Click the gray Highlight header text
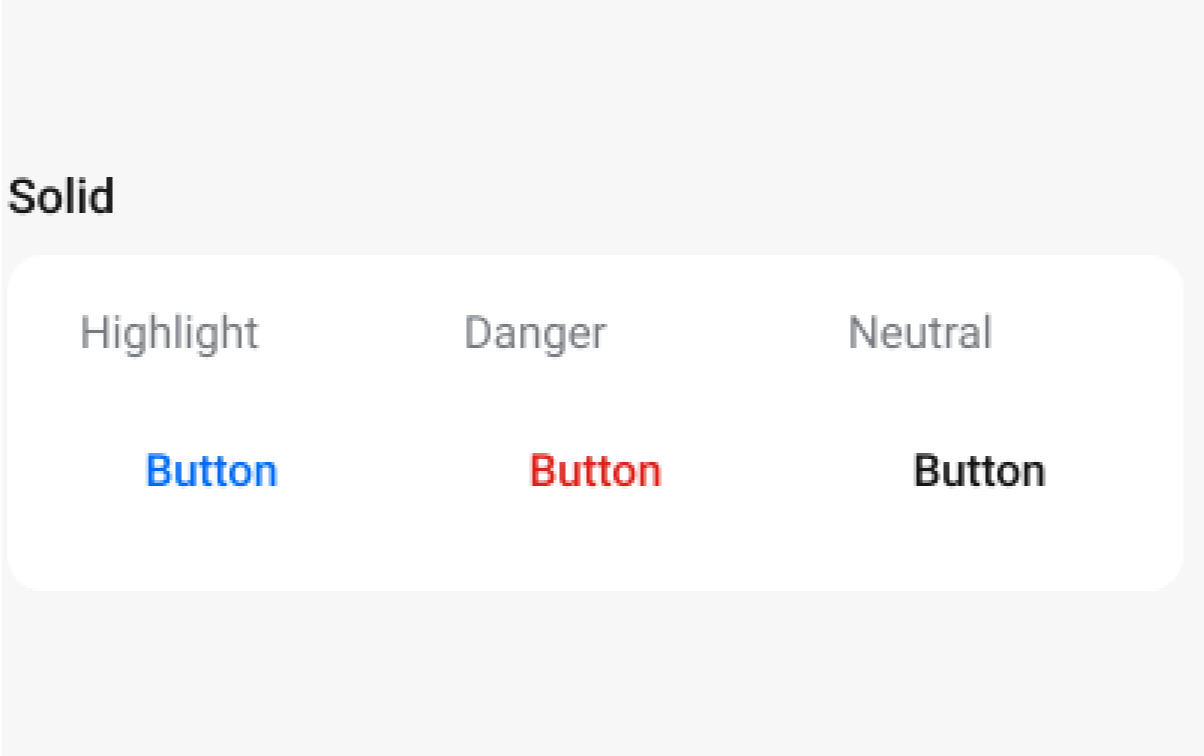This screenshot has height=756, width=1204. coord(170,331)
